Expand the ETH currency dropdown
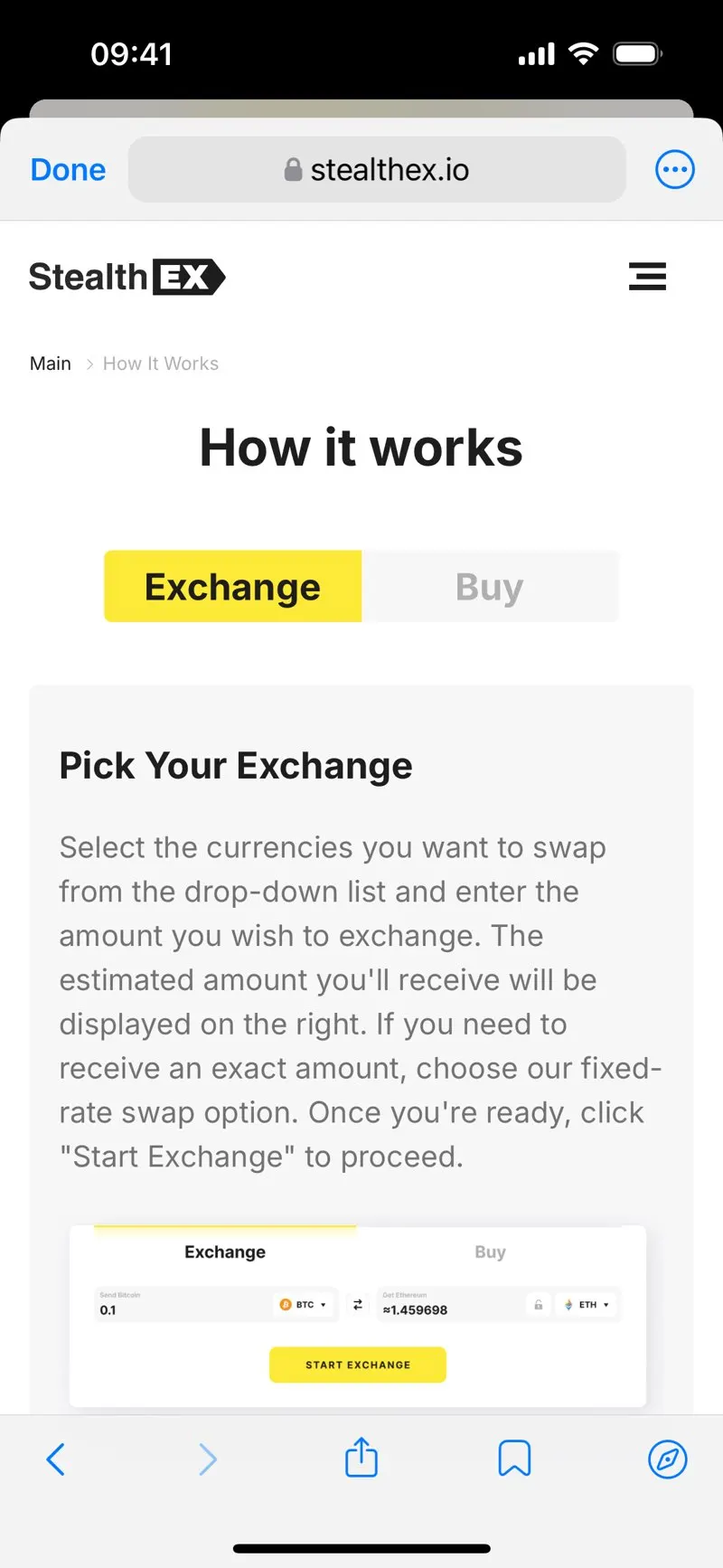This screenshot has width=723, height=1568. click(x=587, y=1305)
